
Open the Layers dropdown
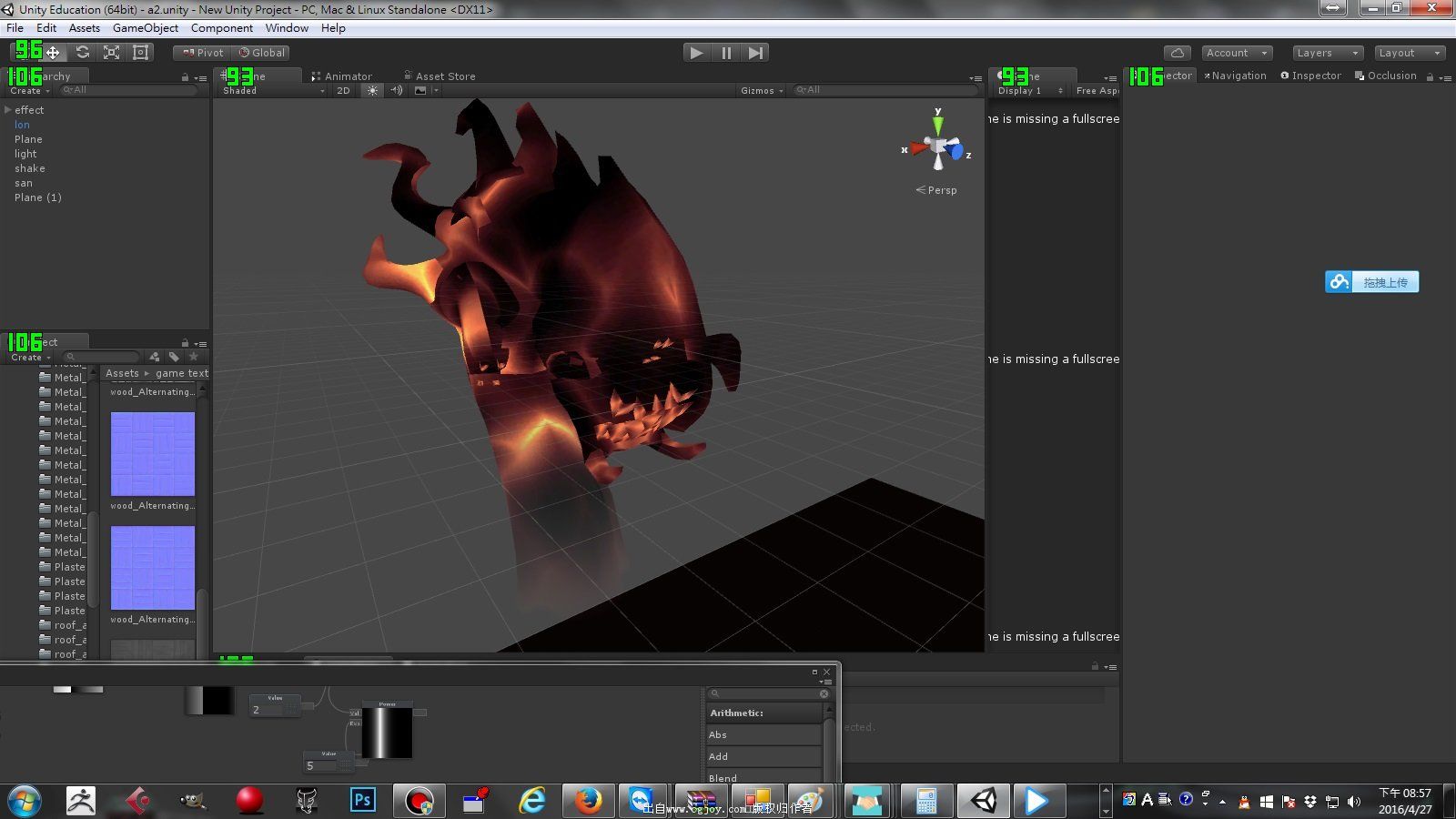[x=1328, y=53]
